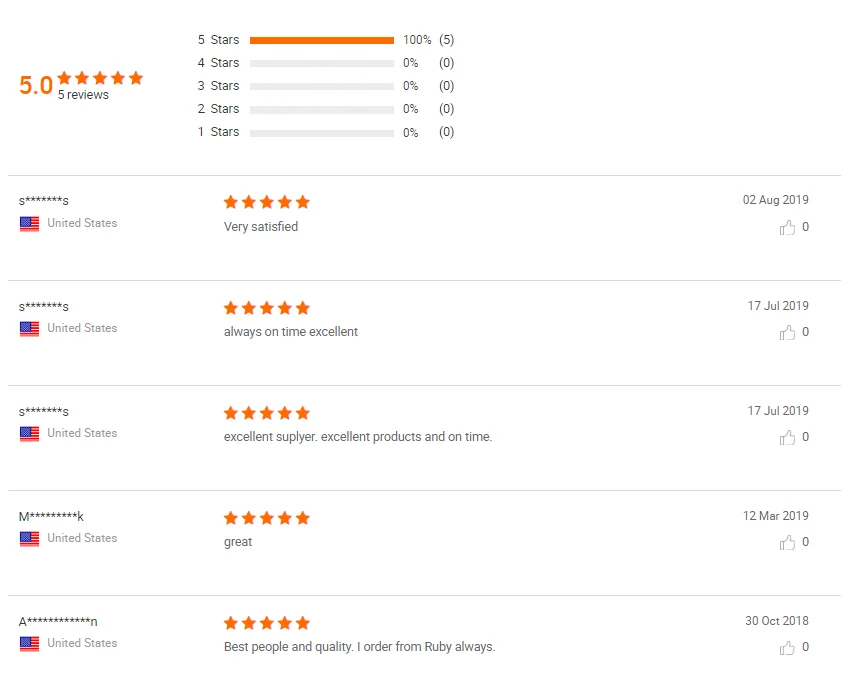Like the "Very satisfied" review with thumbs-up
Screen dimensions: 851x673
(787, 227)
